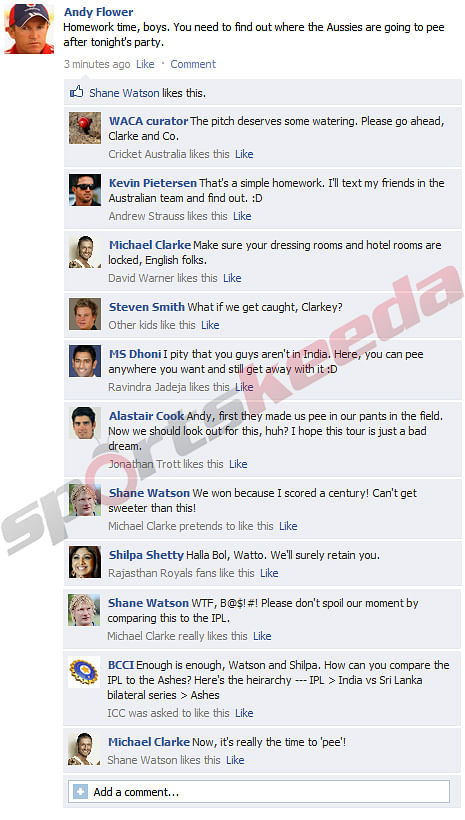Click WACA curator's cricket ball avatar

point(85,128)
